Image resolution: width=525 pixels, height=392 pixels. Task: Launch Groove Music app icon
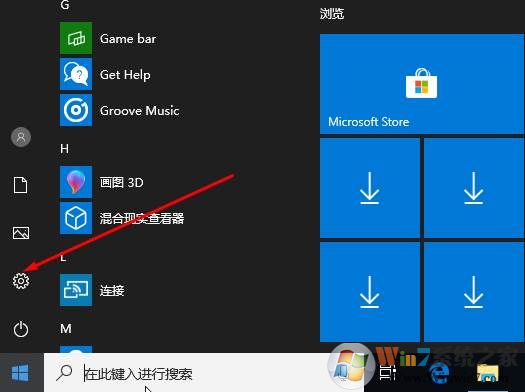[76, 110]
